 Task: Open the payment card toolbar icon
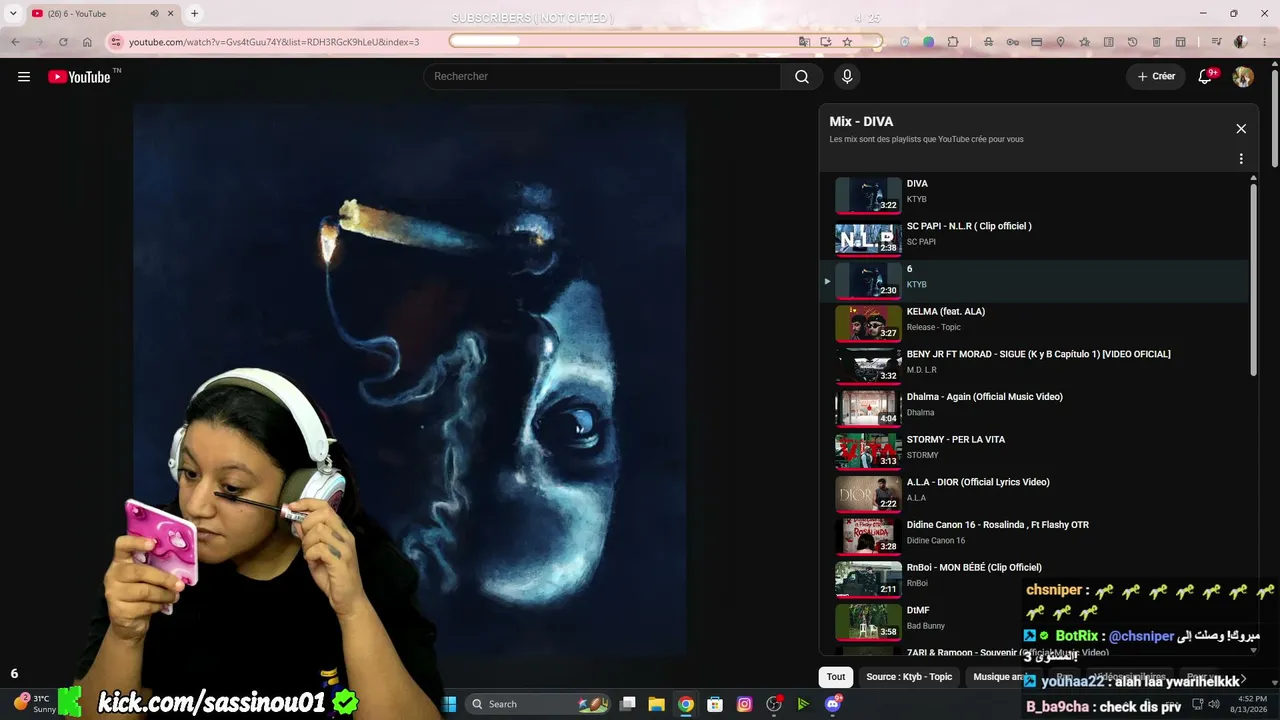pos(1036,42)
